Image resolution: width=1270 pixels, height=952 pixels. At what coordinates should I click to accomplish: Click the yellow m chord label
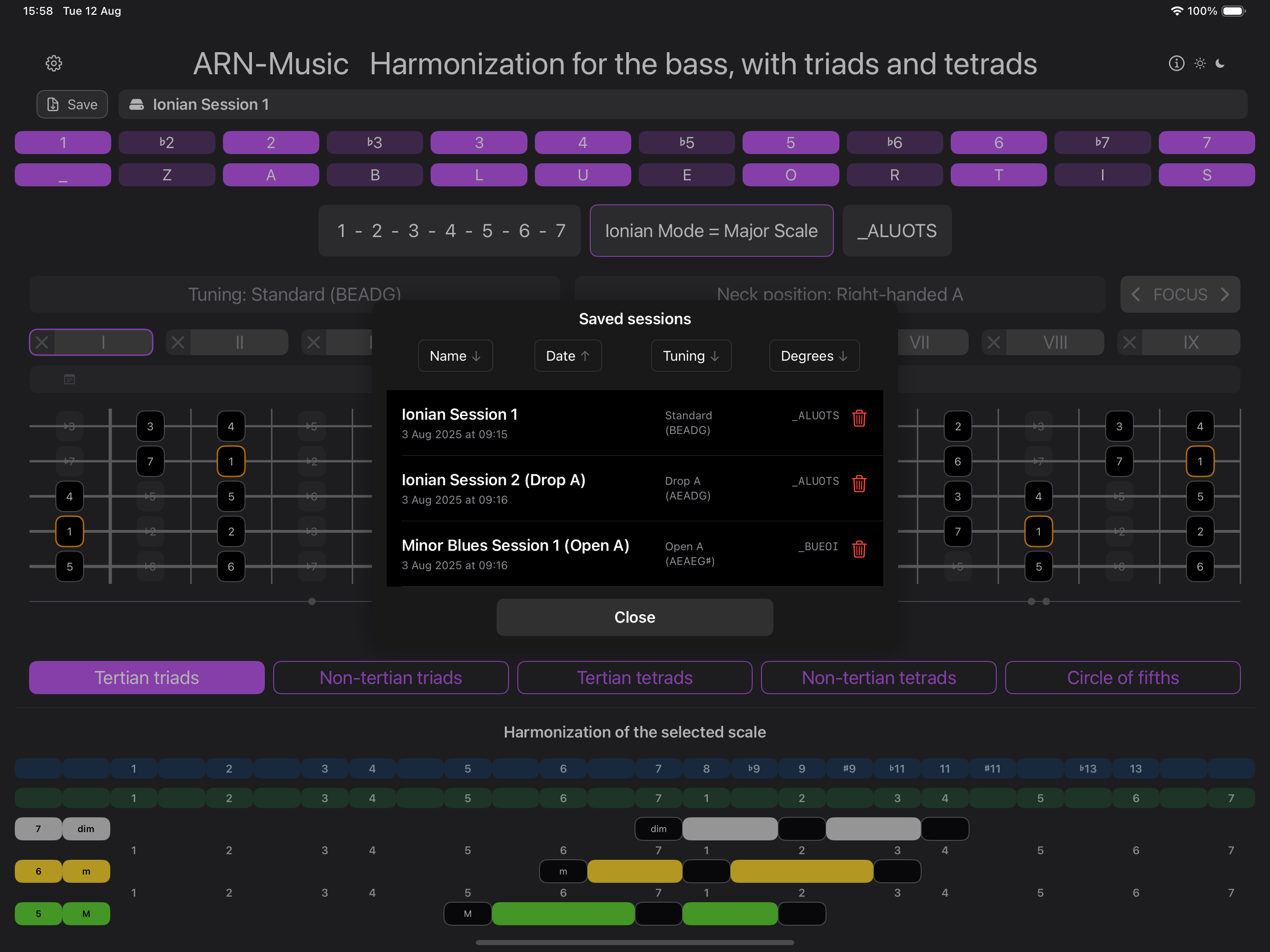[86, 871]
